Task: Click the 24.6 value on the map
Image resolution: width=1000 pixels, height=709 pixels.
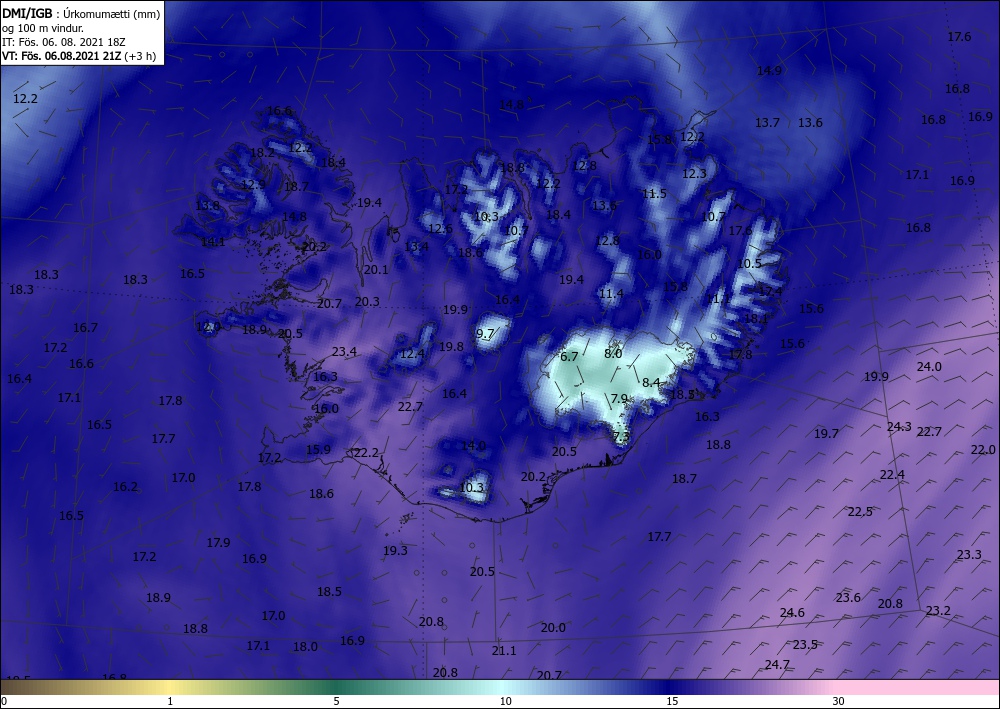Action: 792,613
